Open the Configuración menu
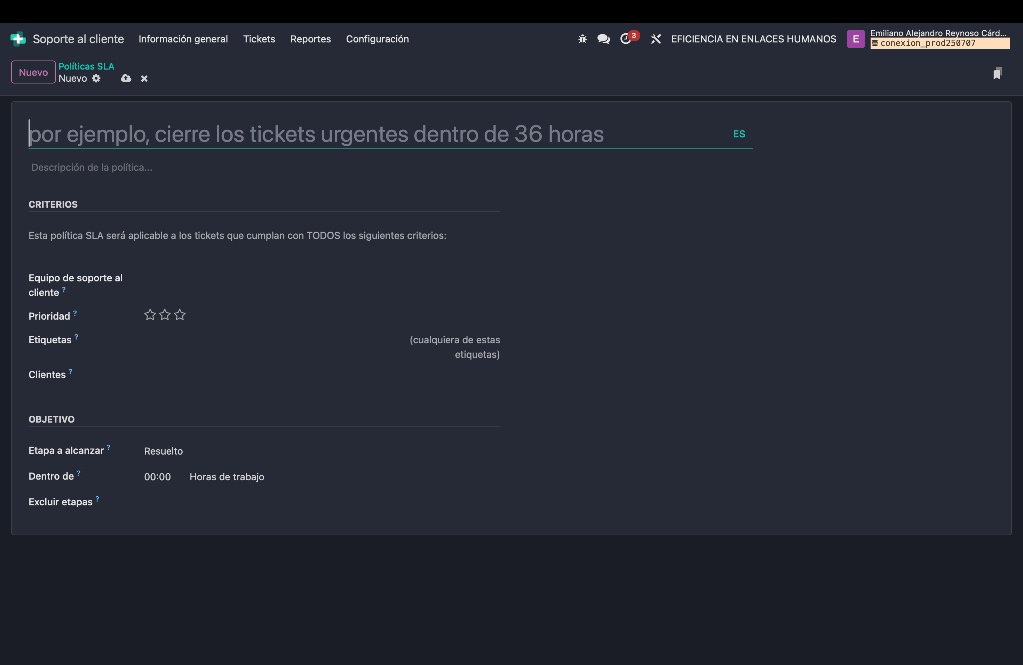 click(377, 39)
